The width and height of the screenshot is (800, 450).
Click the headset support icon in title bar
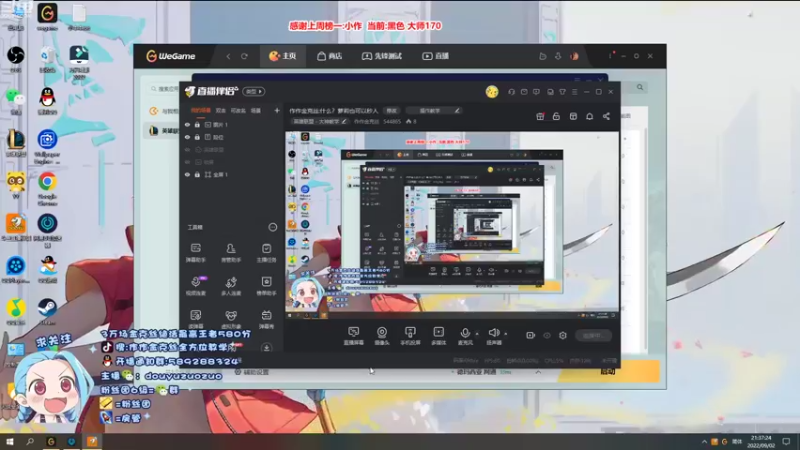[x=511, y=92]
